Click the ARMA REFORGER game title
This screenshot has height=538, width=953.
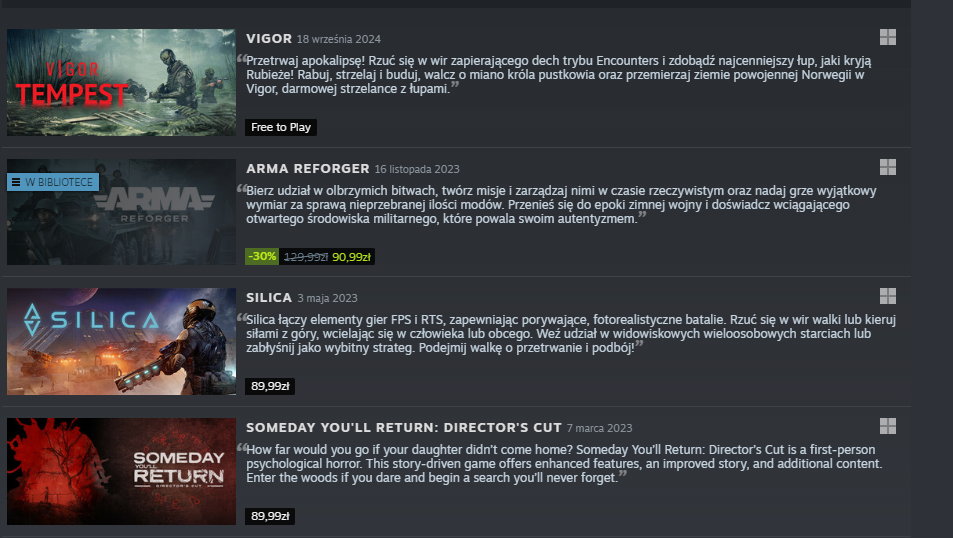point(308,168)
